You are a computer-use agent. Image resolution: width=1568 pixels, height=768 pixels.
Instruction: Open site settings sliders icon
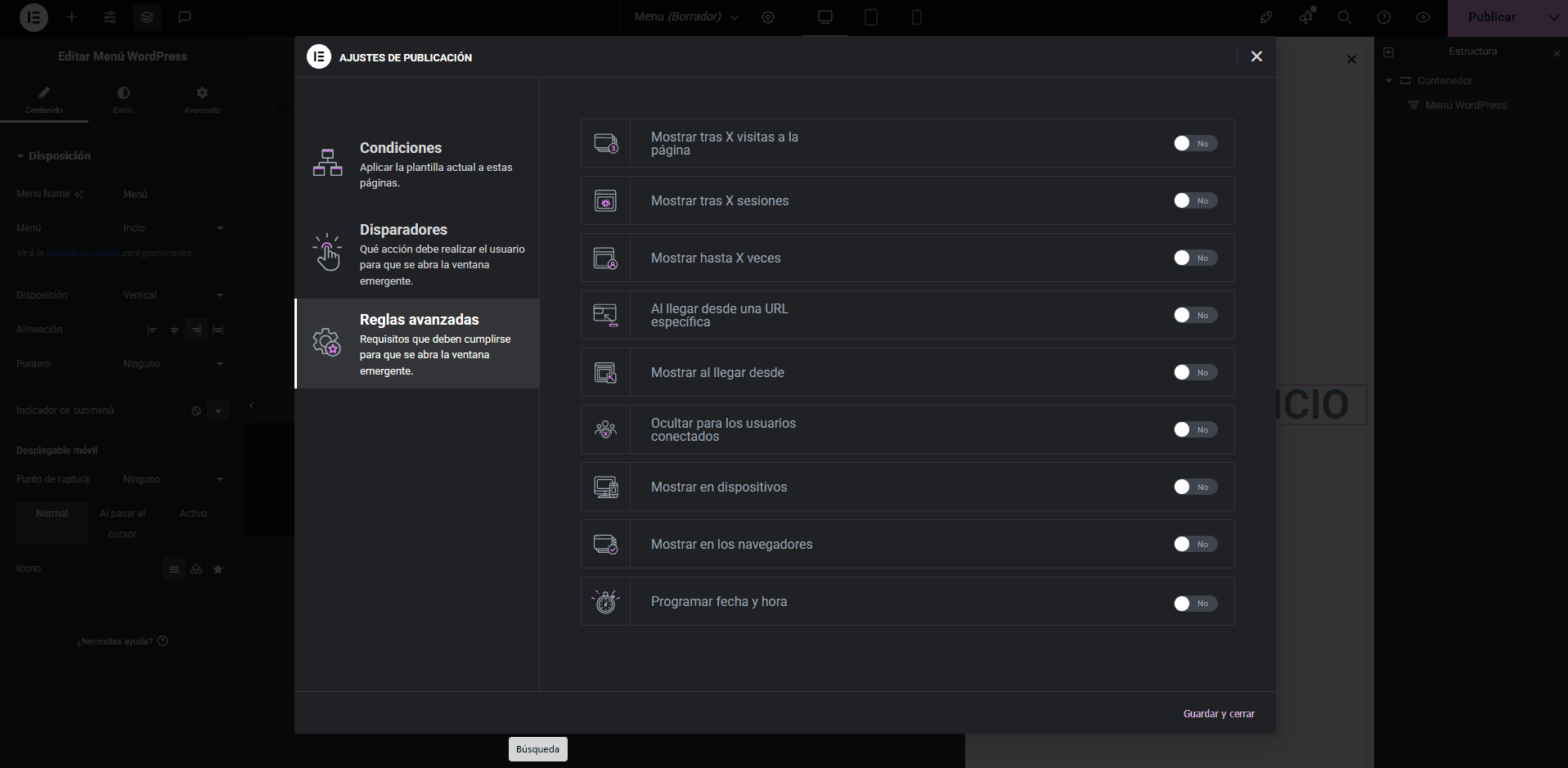tap(110, 17)
